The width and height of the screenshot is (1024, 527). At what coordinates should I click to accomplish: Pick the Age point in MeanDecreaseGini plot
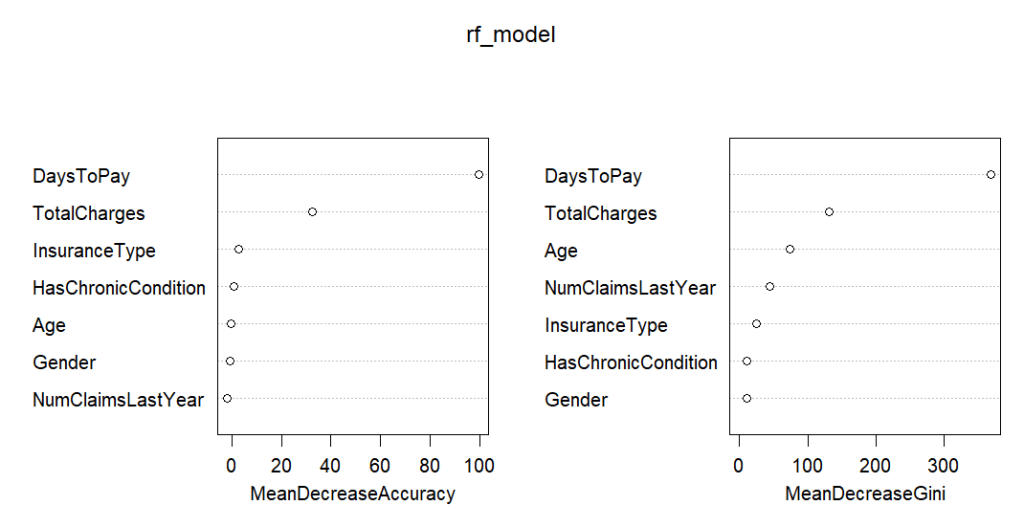tap(790, 249)
